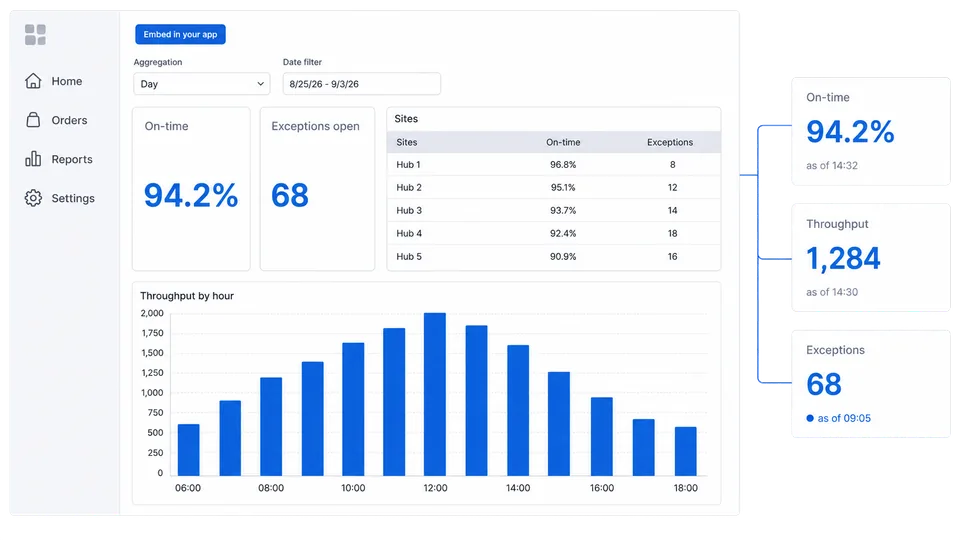960x540 pixels.
Task: Click the 16:00 throughput bar
Action: coord(601,437)
